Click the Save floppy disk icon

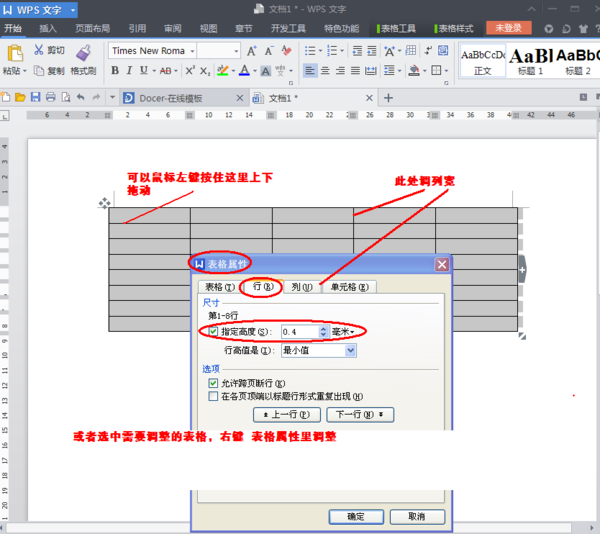(35, 97)
